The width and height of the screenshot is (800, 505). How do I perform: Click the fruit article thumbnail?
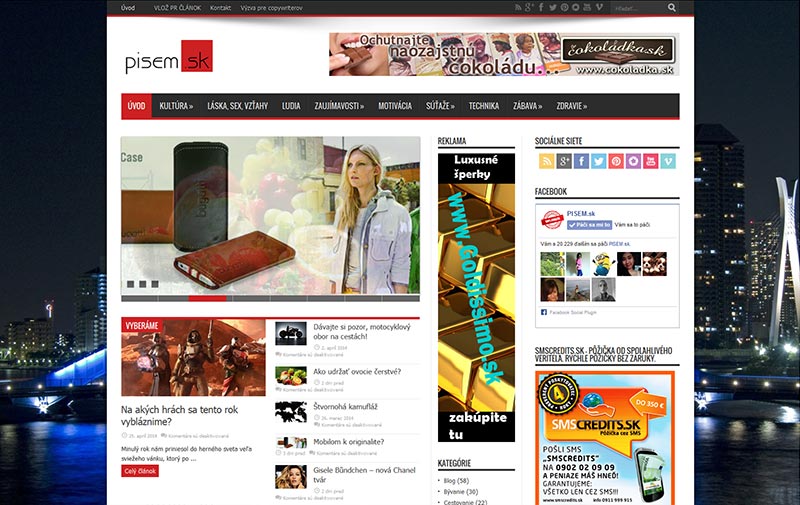(x=291, y=376)
